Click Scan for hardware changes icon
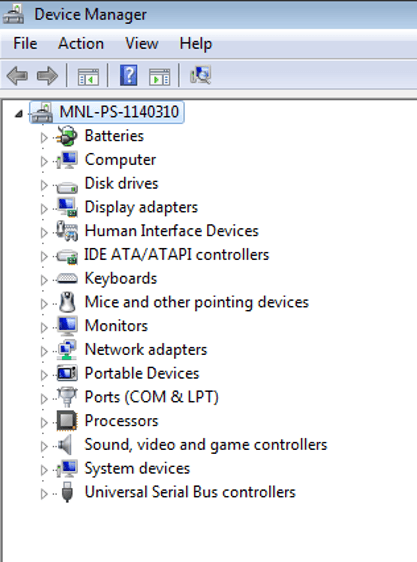 click(200, 75)
